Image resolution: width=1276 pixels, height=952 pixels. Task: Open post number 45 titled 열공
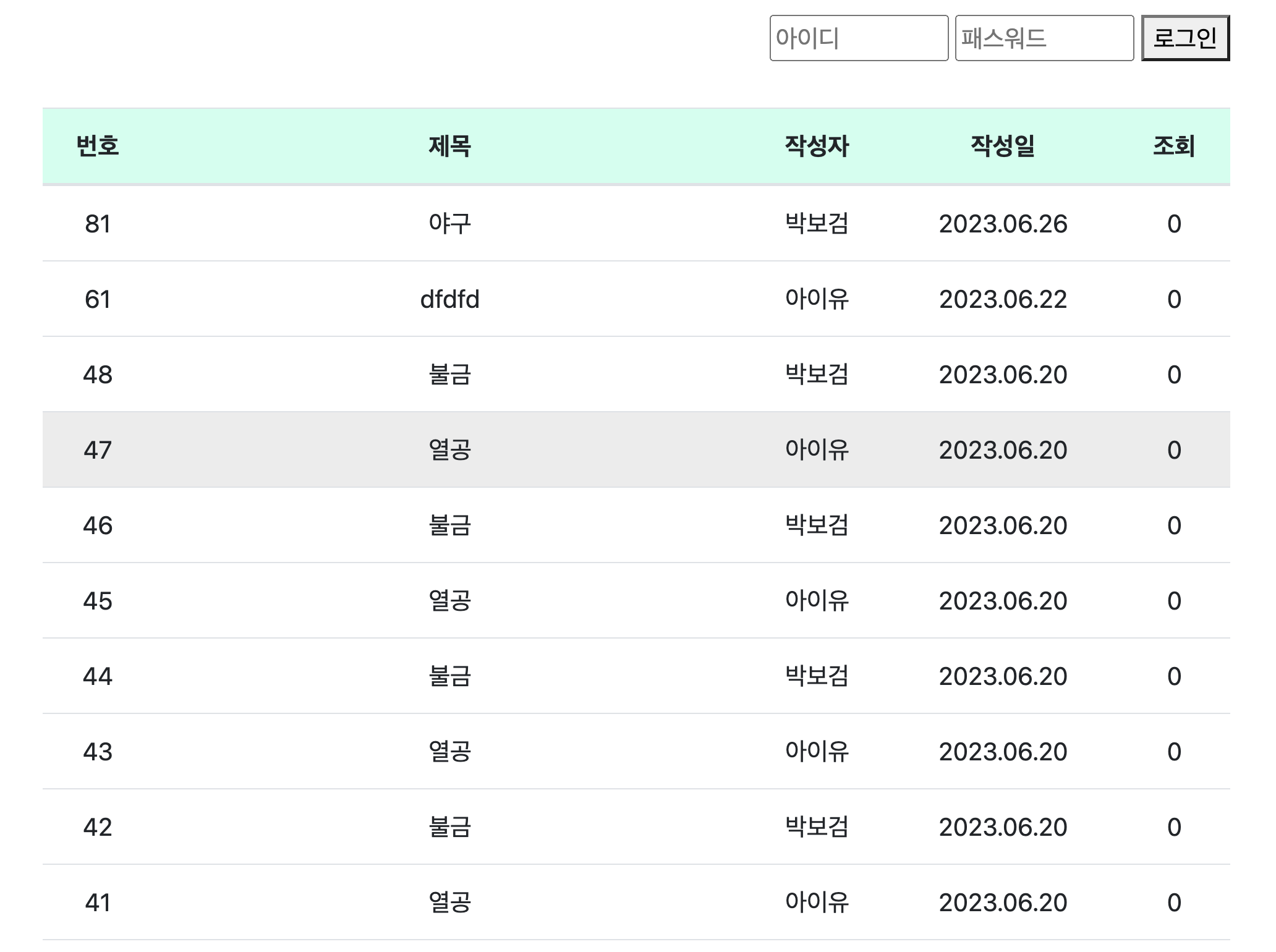[x=449, y=601]
